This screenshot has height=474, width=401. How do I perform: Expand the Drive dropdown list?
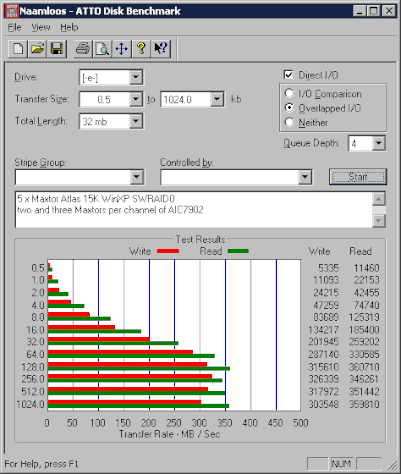(136, 77)
